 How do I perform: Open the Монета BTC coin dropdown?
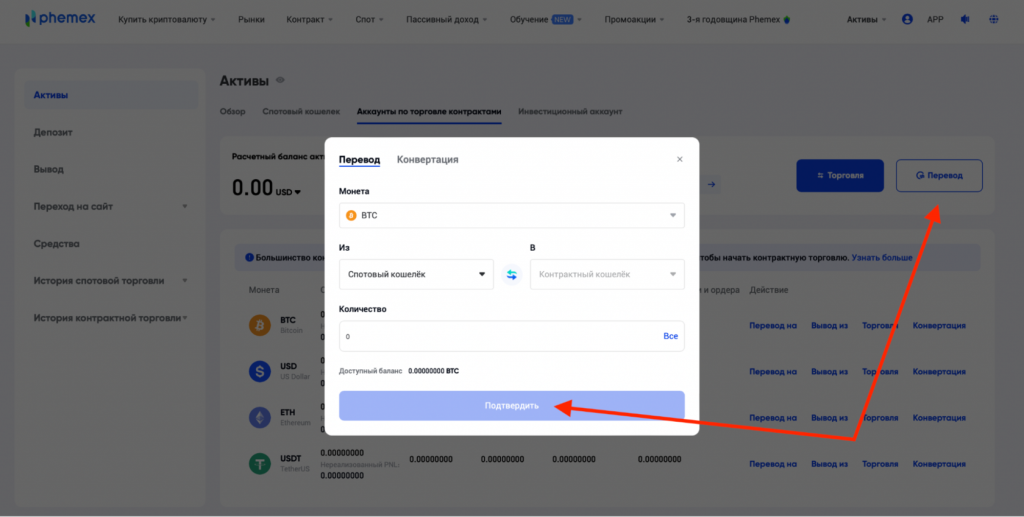(x=511, y=215)
